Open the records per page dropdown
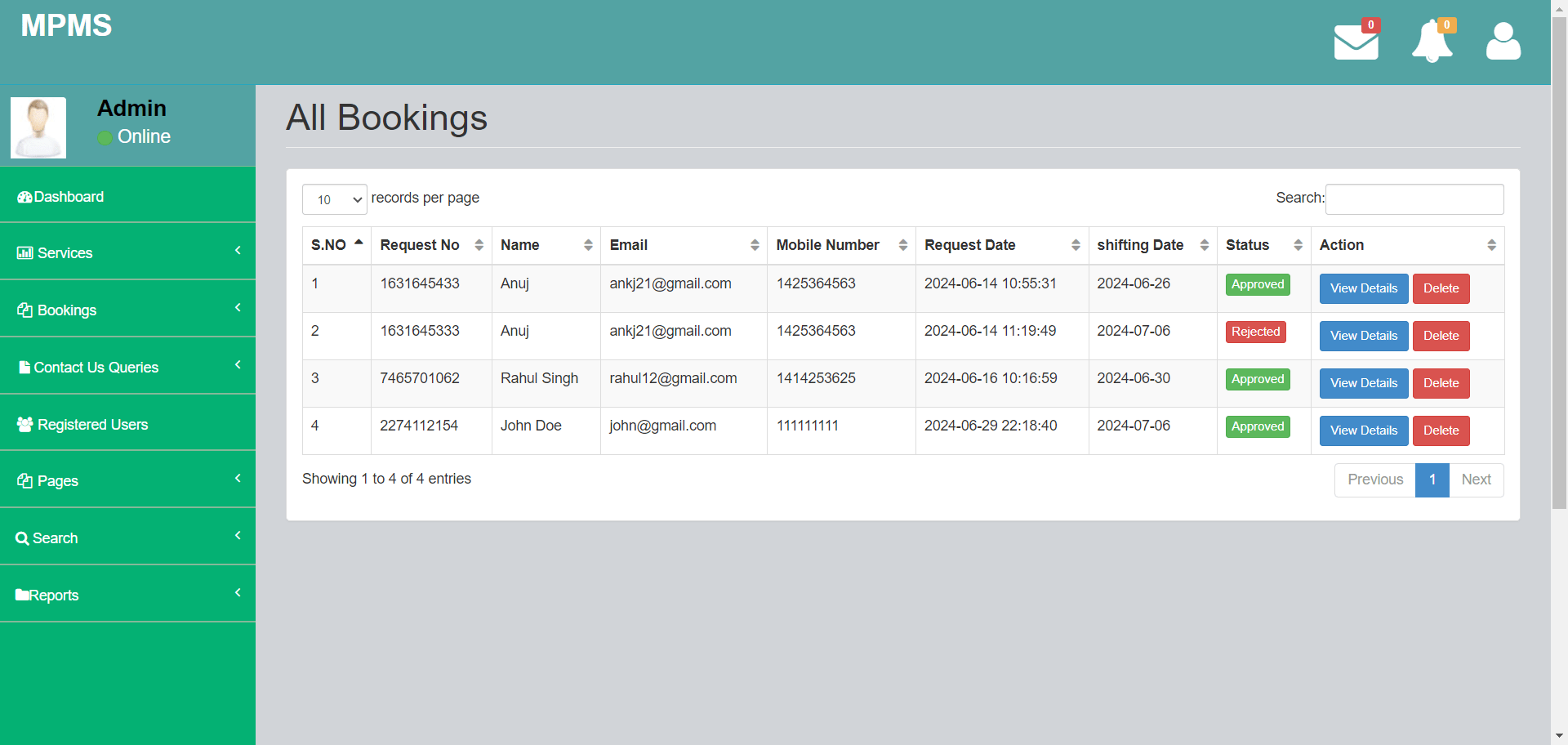The height and width of the screenshot is (745, 1568). [334, 199]
